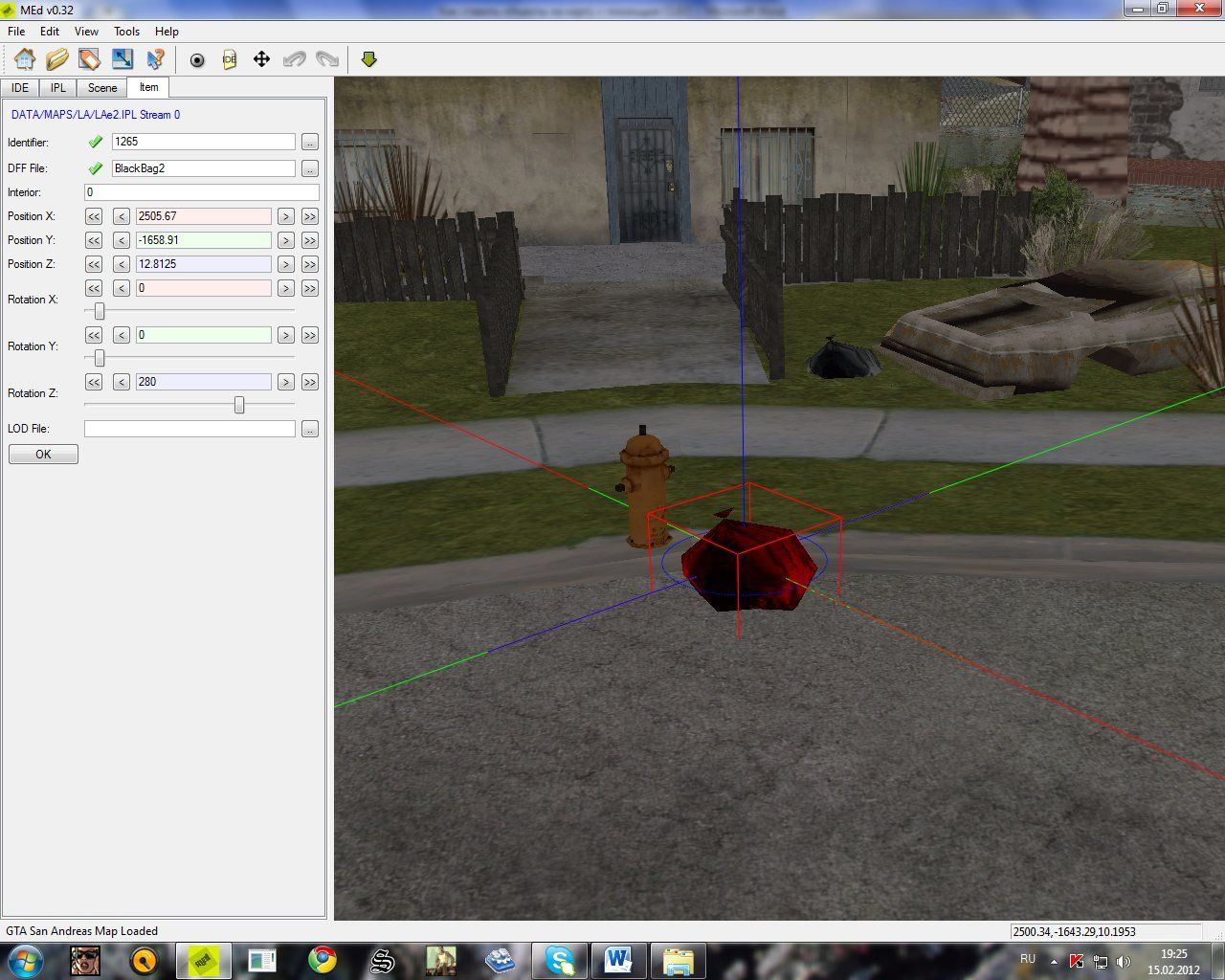Open the File menu
The image size is (1225, 980).
point(16,32)
